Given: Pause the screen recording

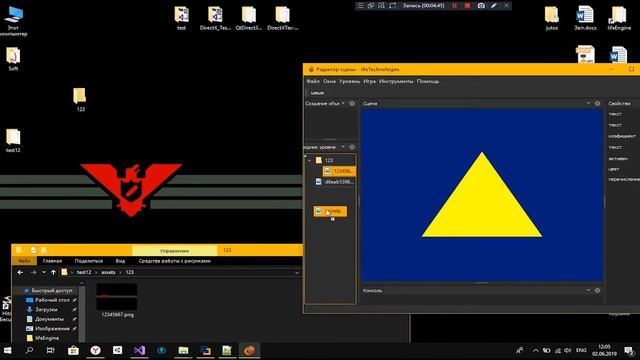Looking at the screenshot, I should pyautogui.click(x=455, y=6).
